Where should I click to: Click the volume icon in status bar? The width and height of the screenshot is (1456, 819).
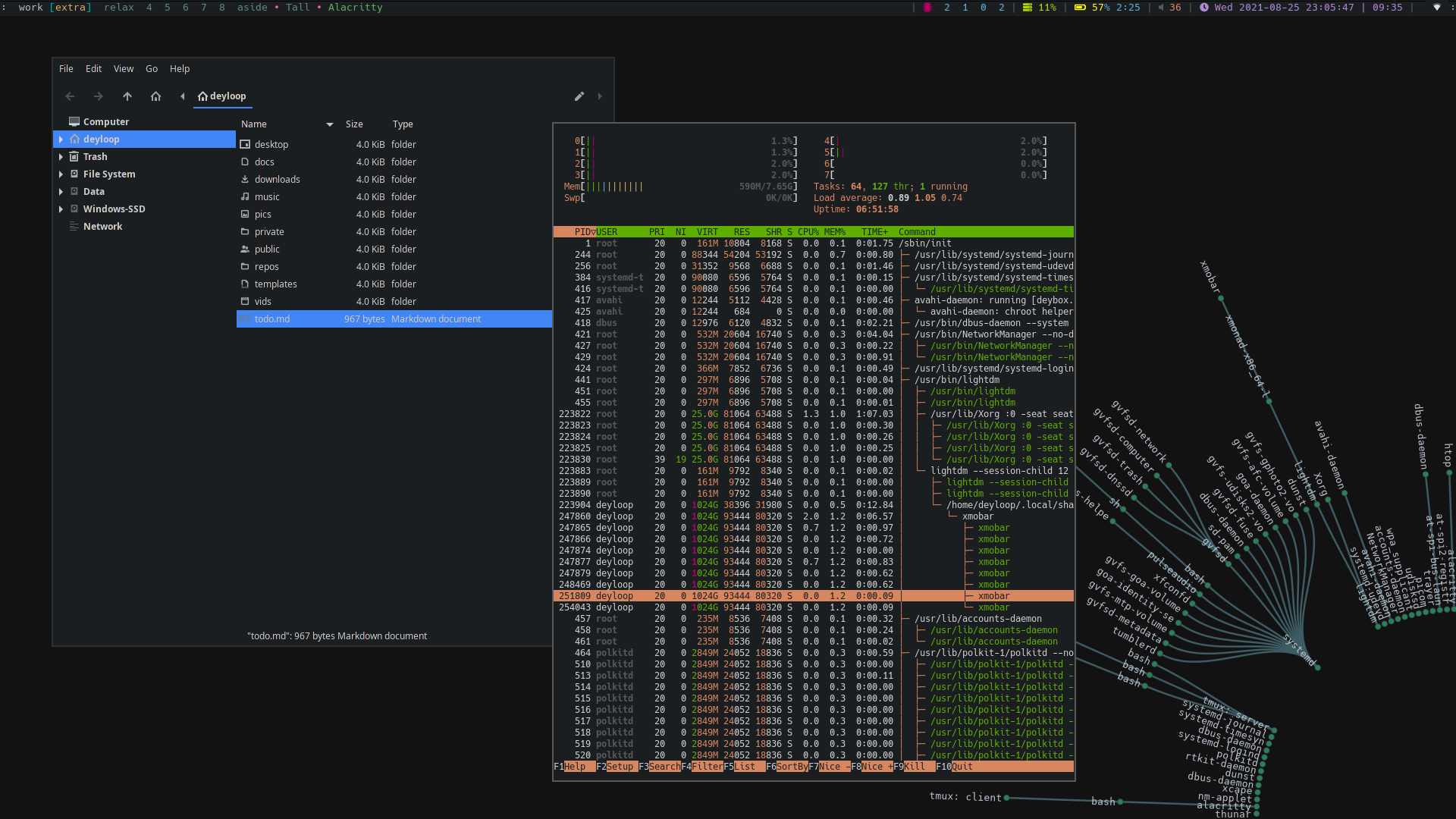pyautogui.click(x=1161, y=8)
